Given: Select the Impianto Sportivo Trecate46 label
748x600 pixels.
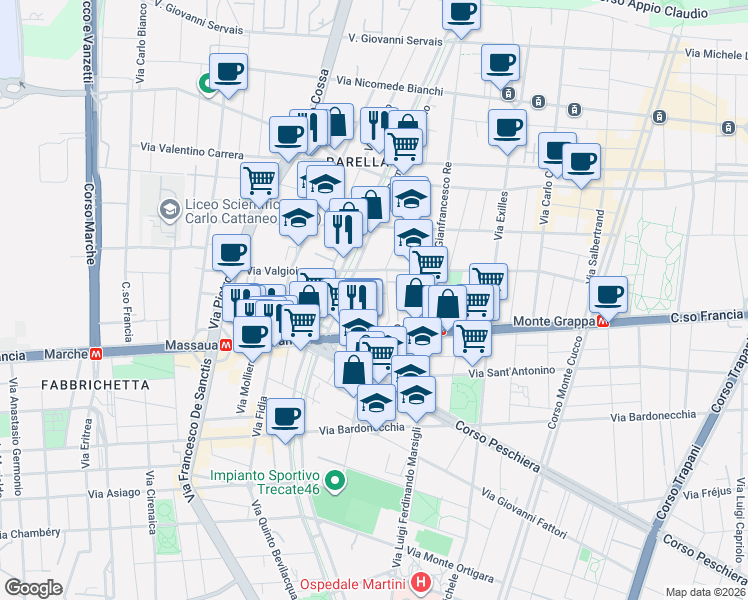Looking at the screenshot, I should coord(265,482).
